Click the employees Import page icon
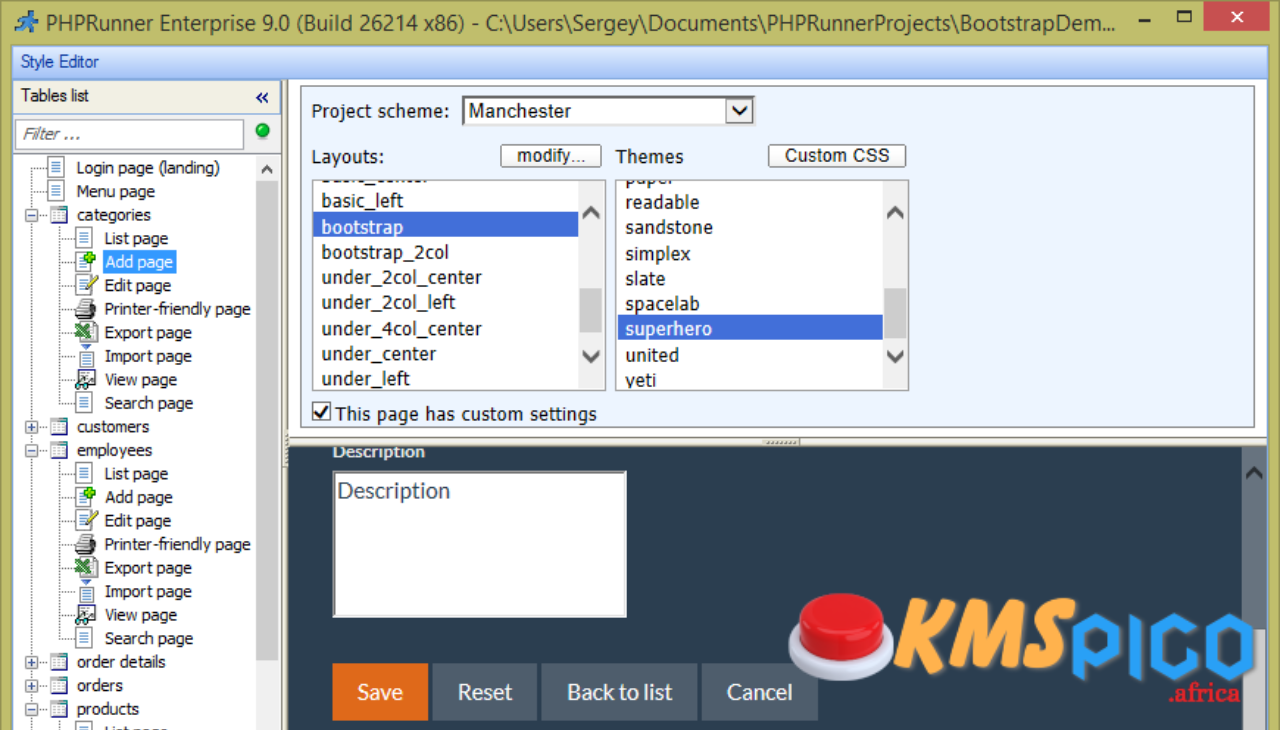This screenshot has height=730, width=1280. click(x=85, y=591)
